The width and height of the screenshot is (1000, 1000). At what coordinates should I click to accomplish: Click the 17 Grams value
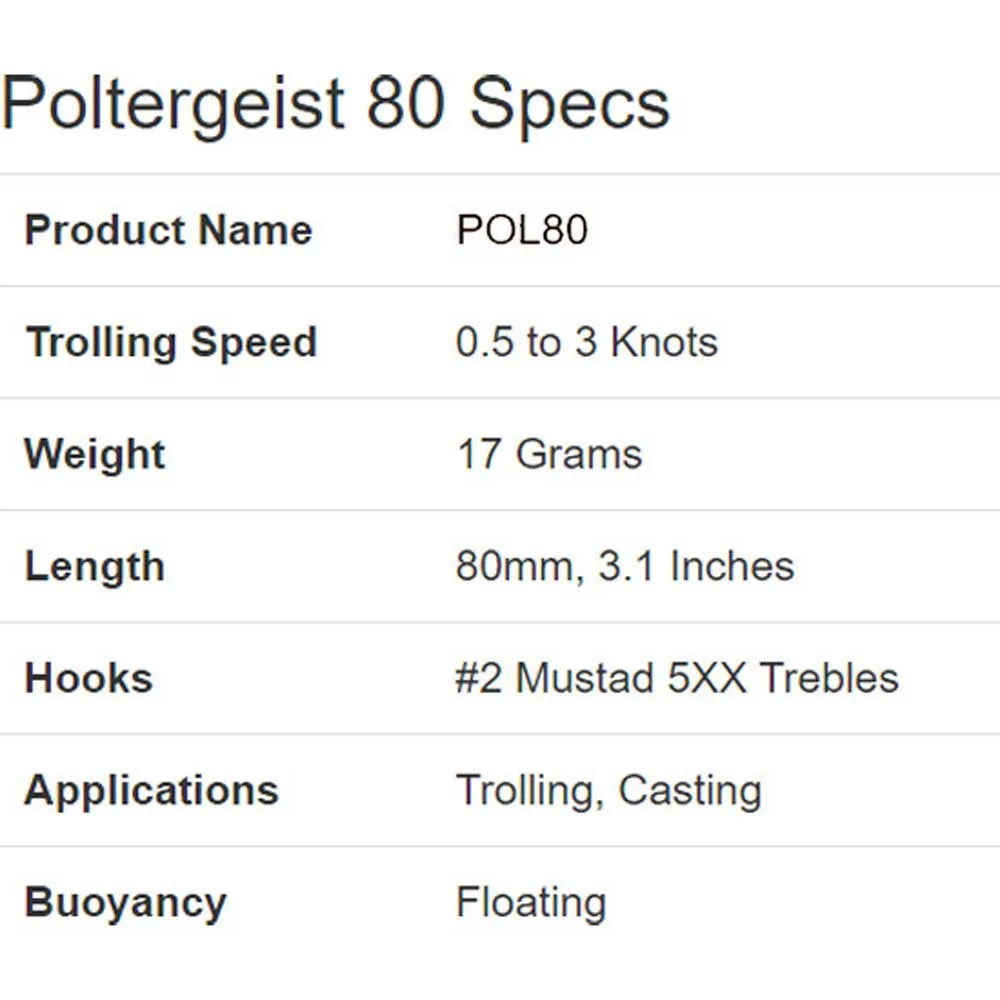click(x=549, y=454)
